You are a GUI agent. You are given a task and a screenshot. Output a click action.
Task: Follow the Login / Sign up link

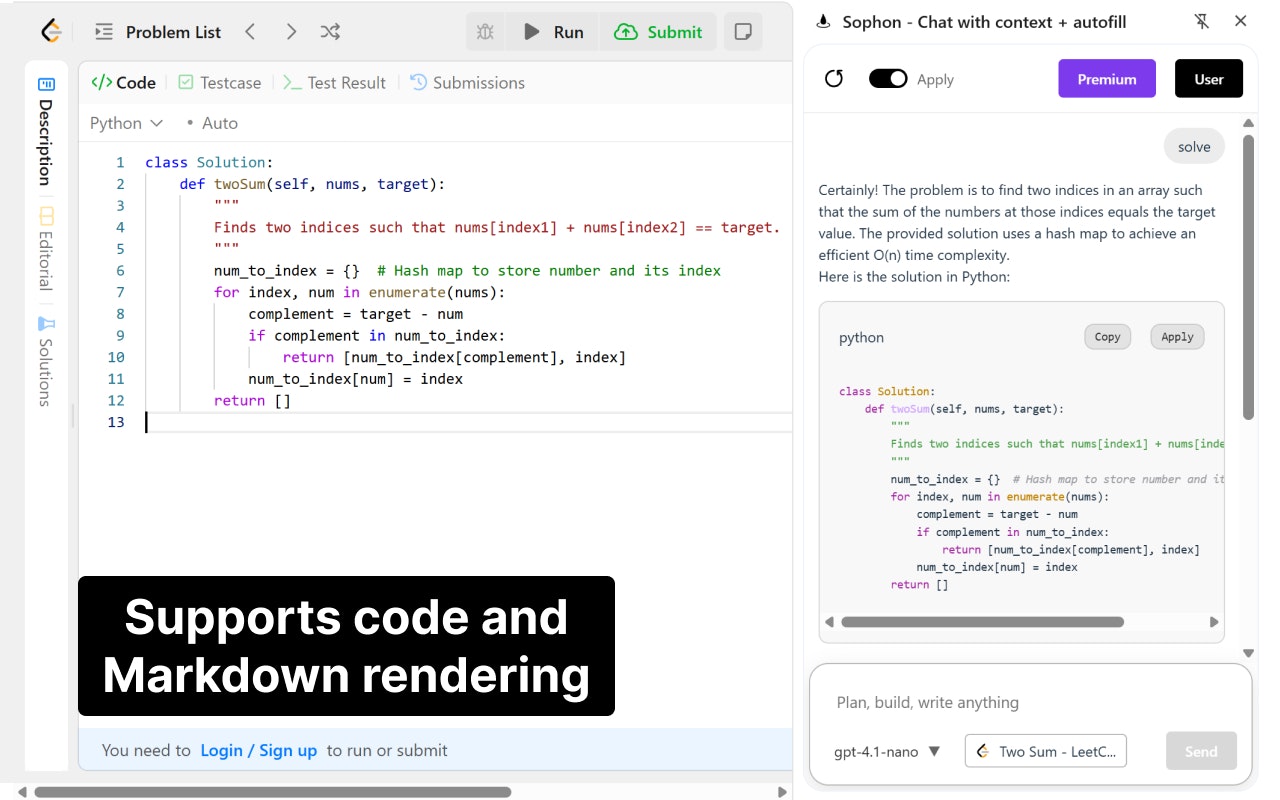pyautogui.click(x=258, y=750)
